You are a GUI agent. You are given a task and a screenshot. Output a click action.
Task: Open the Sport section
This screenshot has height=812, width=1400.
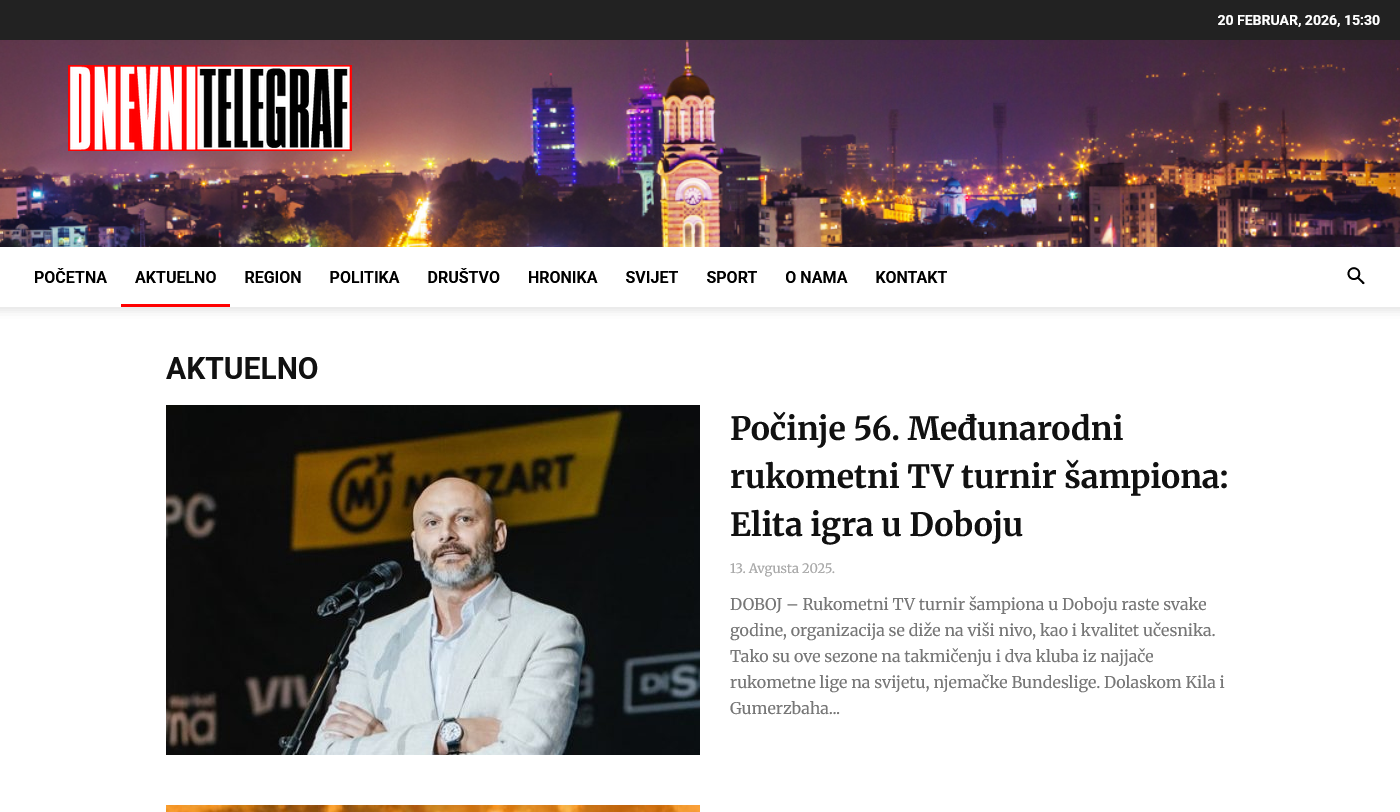tap(731, 277)
